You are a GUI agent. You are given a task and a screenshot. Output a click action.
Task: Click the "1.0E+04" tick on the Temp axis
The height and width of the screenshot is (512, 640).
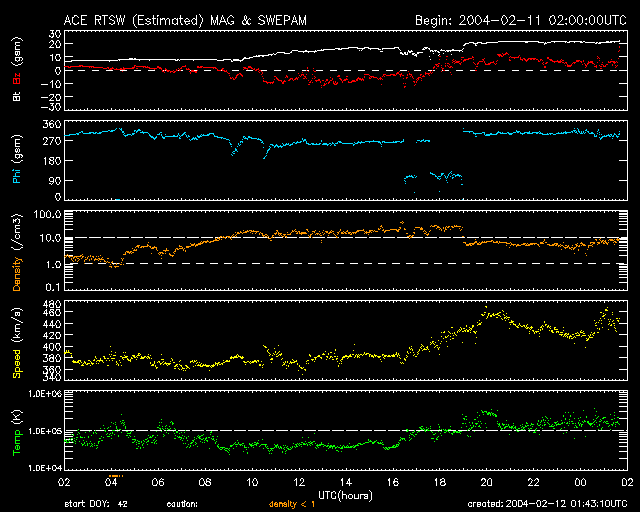pyautogui.click(x=45, y=468)
